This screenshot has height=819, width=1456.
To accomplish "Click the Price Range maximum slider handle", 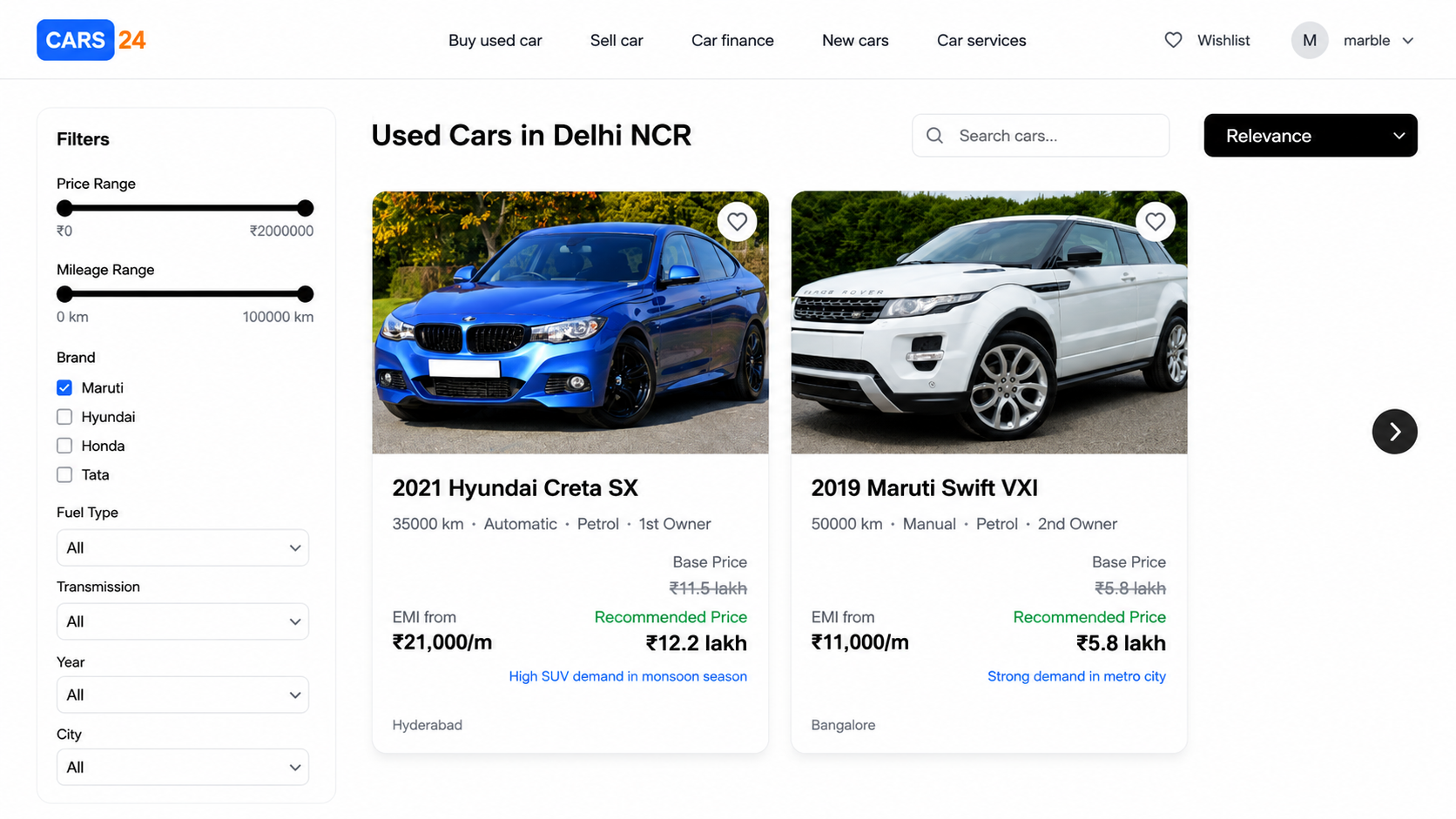I will click(x=305, y=208).
